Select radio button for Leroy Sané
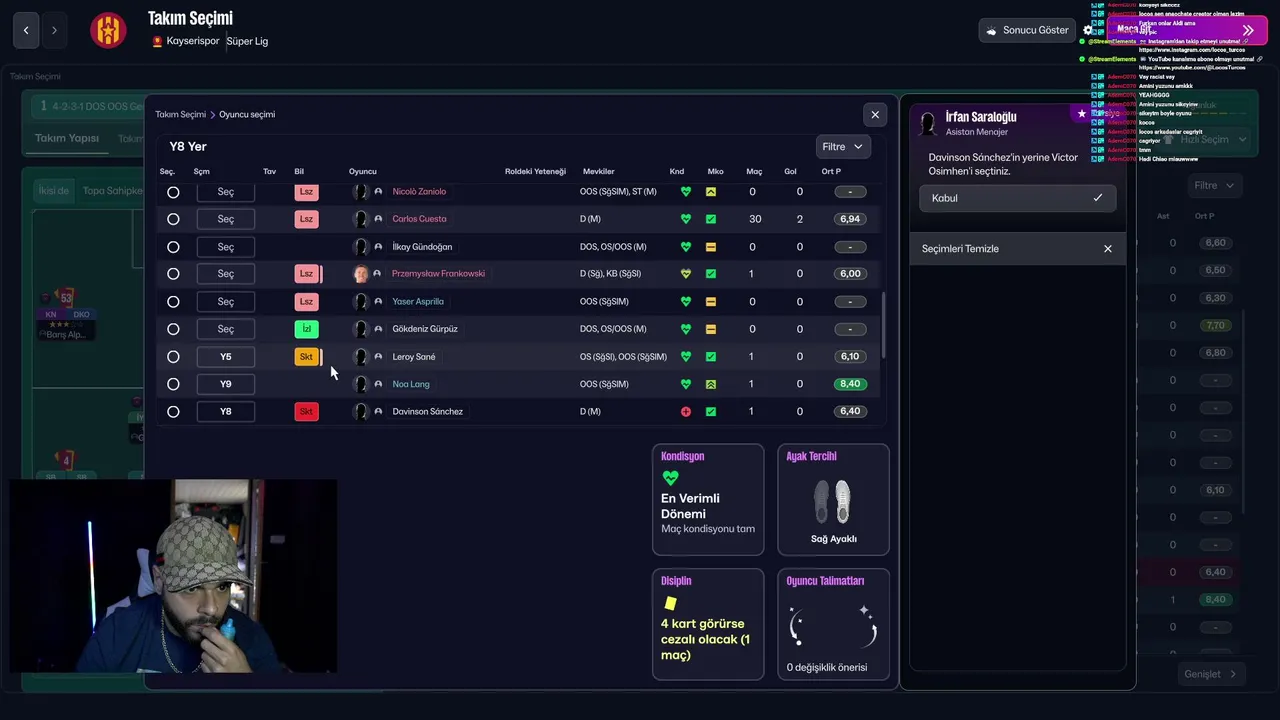Image resolution: width=1280 pixels, height=720 pixels. (173, 357)
